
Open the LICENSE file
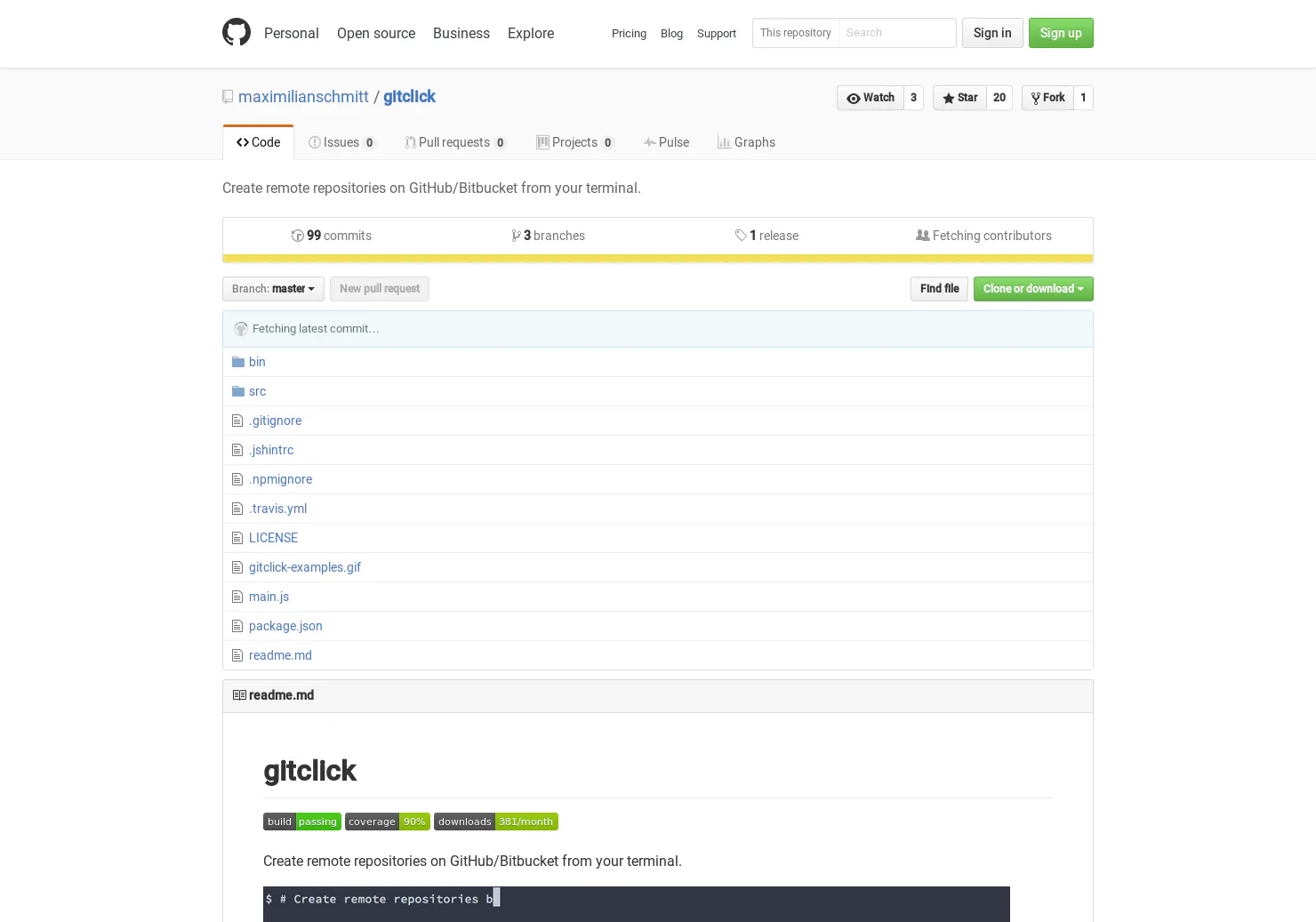273,538
